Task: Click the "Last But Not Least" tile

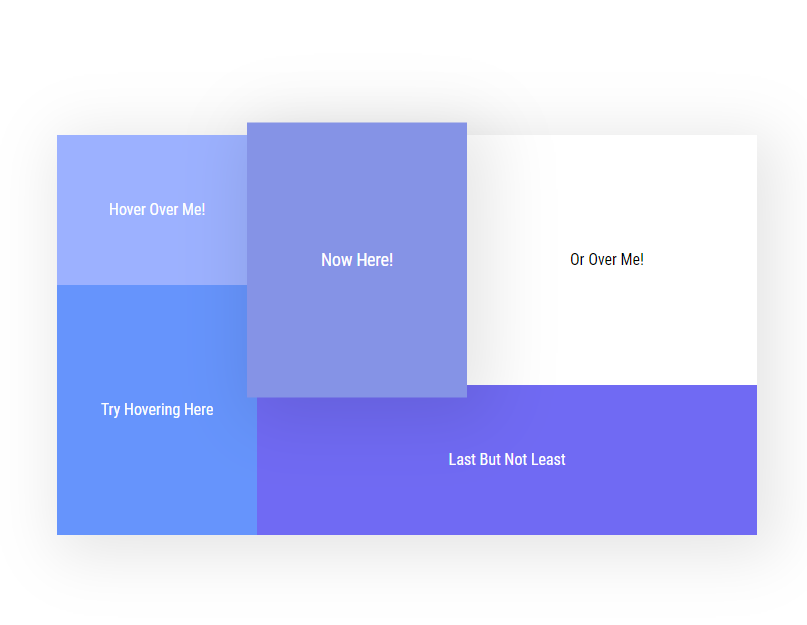Action: (x=506, y=459)
